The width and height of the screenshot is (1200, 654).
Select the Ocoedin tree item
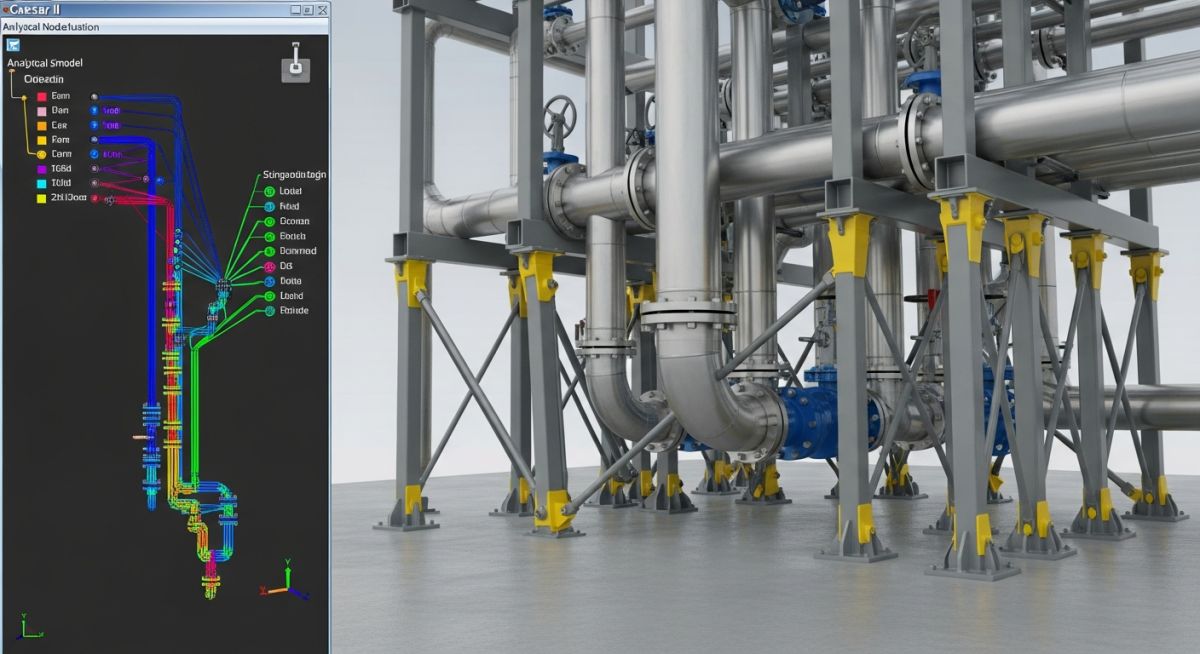tap(43, 78)
